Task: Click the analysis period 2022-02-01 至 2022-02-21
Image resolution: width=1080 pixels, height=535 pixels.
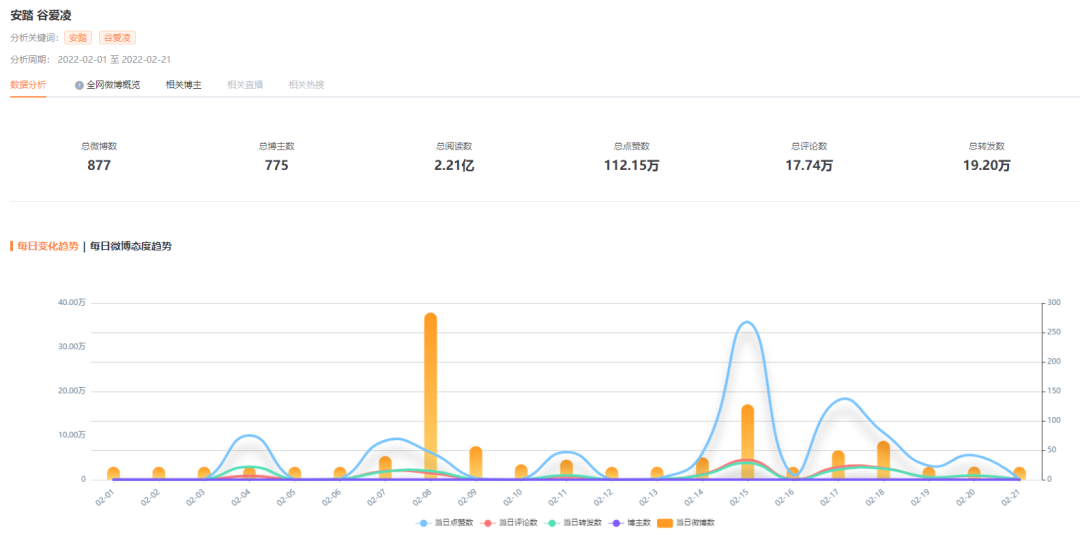Action: 115,59
